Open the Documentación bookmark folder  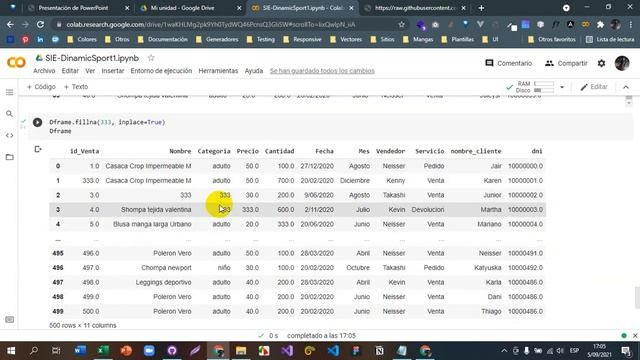[x=163, y=40]
